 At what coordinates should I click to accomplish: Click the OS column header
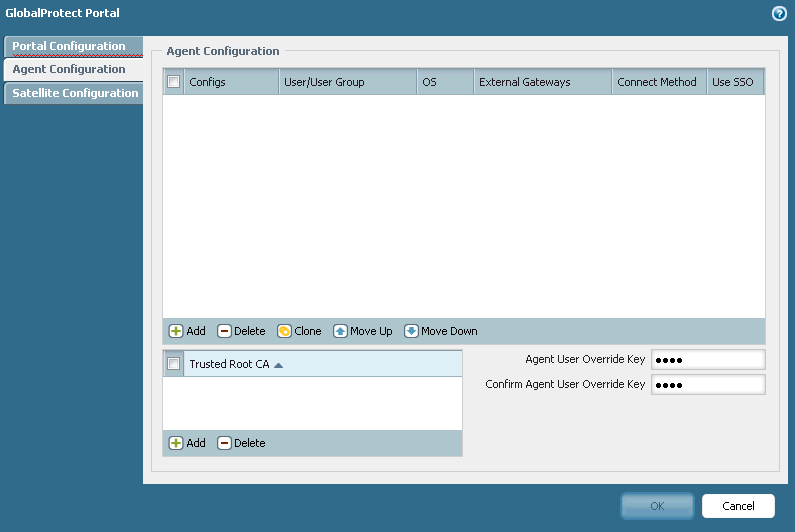tap(445, 82)
